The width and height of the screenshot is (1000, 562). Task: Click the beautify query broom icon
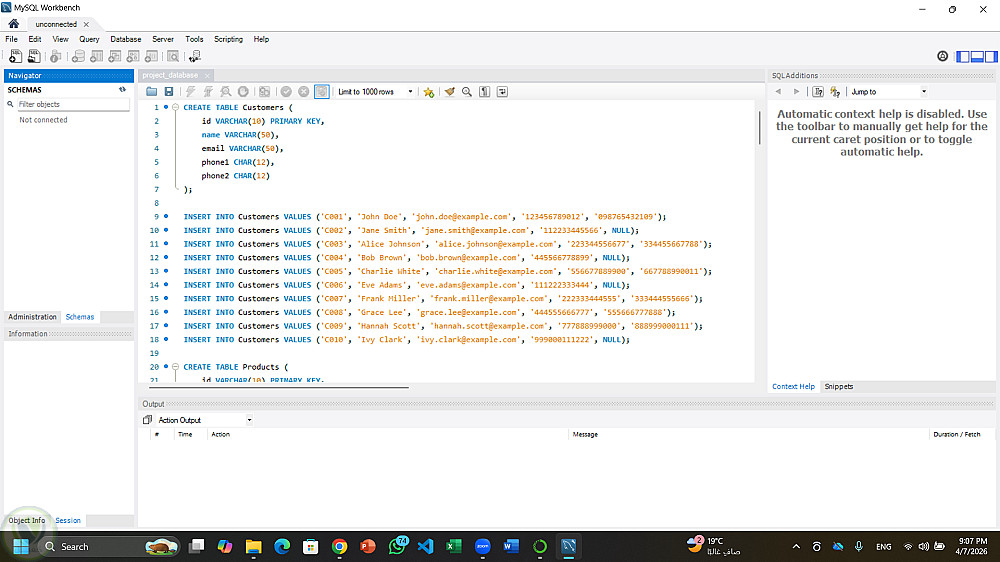click(x=449, y=91)
